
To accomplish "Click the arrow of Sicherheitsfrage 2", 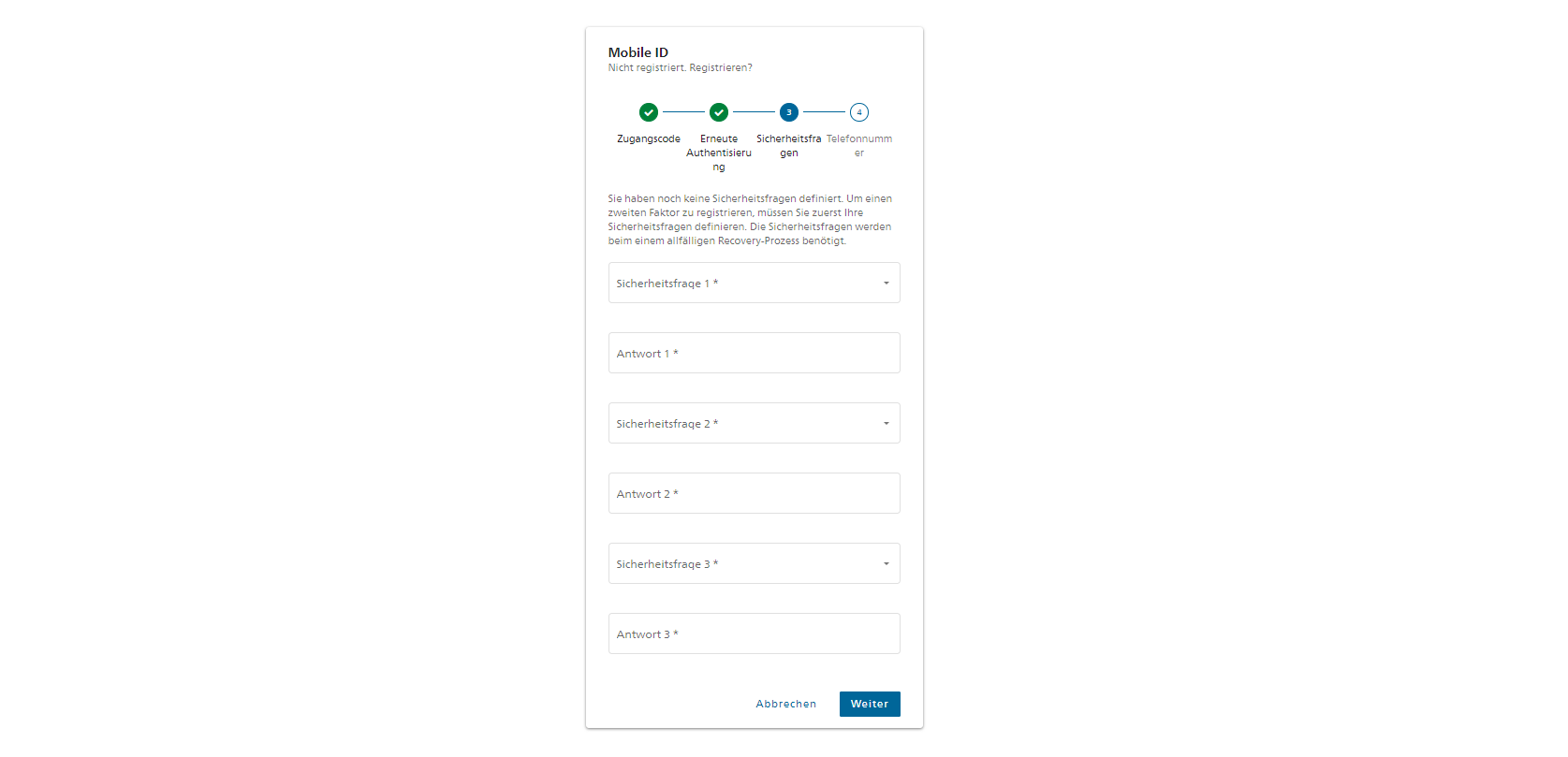I will (887, 424).
